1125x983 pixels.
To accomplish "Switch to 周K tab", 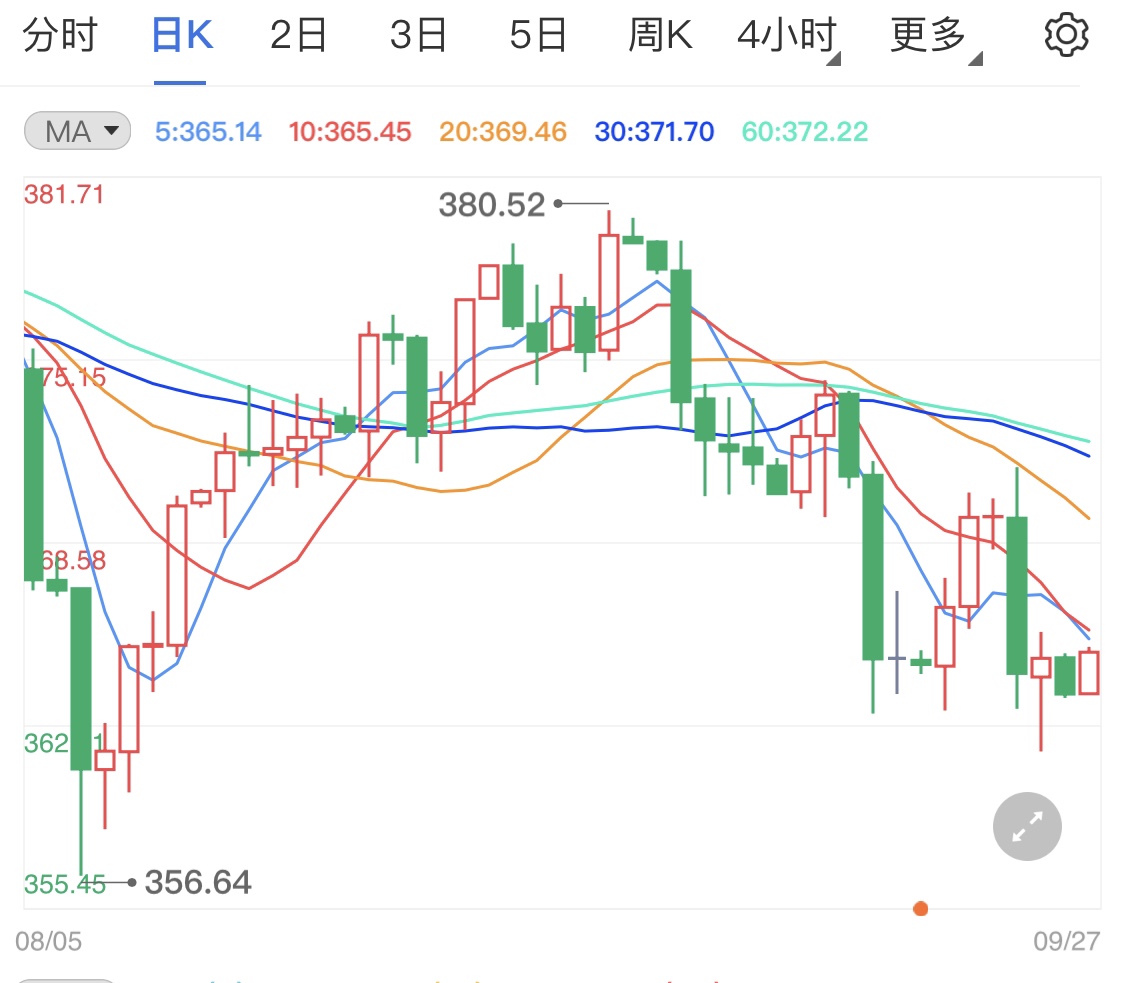I will pyautogui.click(x=660, y=34).
